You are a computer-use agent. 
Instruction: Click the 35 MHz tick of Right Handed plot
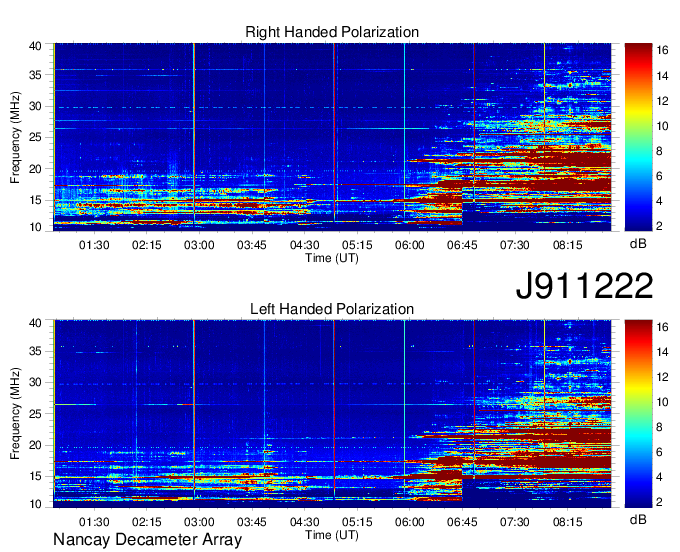point(36,75)
